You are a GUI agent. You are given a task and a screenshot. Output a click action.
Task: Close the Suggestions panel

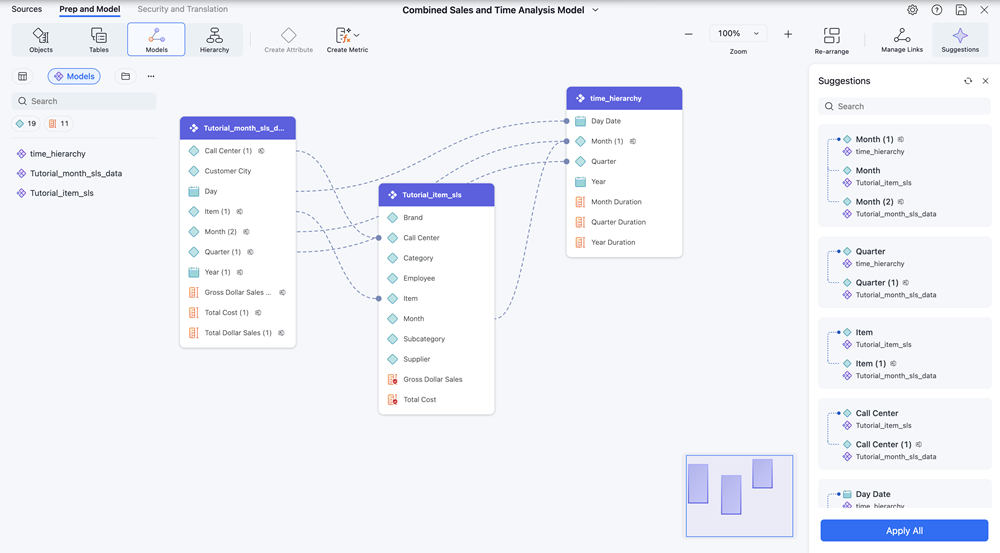point(985,81)
